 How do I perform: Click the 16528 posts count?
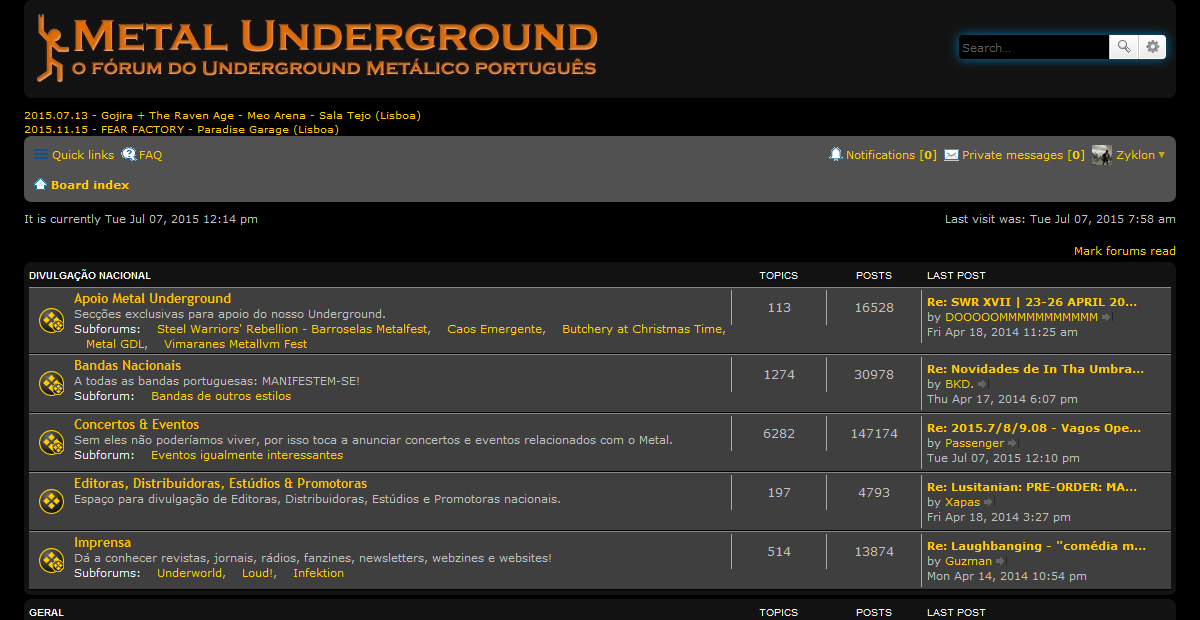tap(874, 308)
